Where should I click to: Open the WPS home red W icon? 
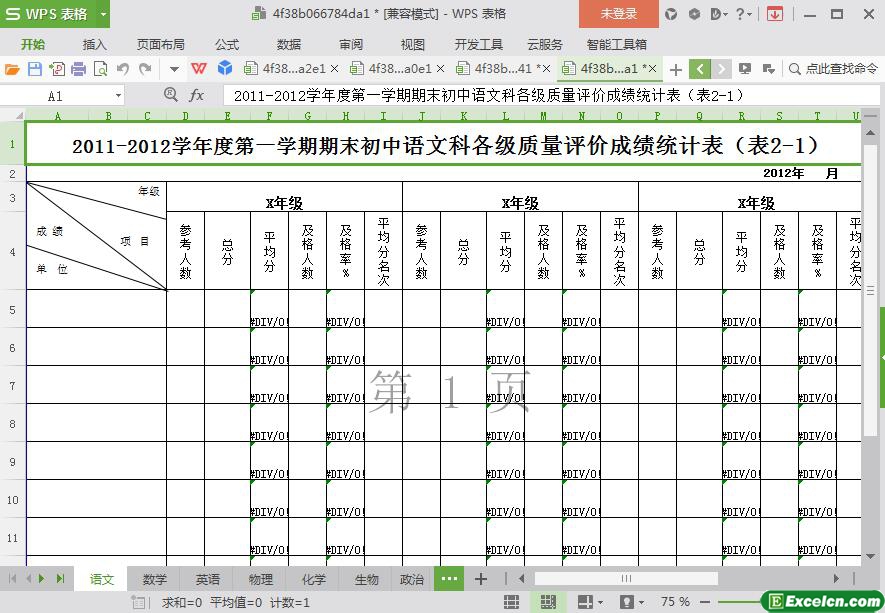[x=199, y=69]
